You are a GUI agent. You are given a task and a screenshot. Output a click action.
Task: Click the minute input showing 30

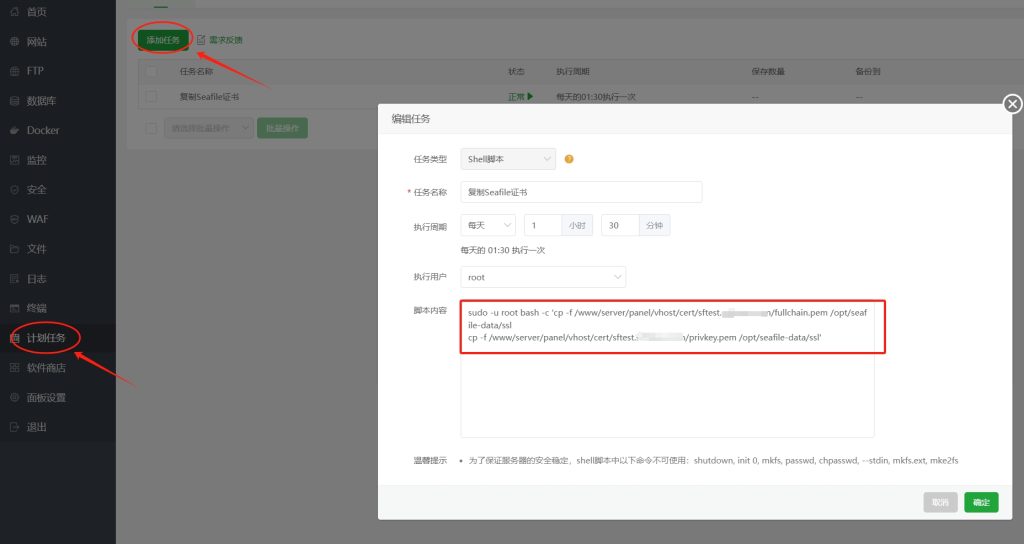pos(620,225)
